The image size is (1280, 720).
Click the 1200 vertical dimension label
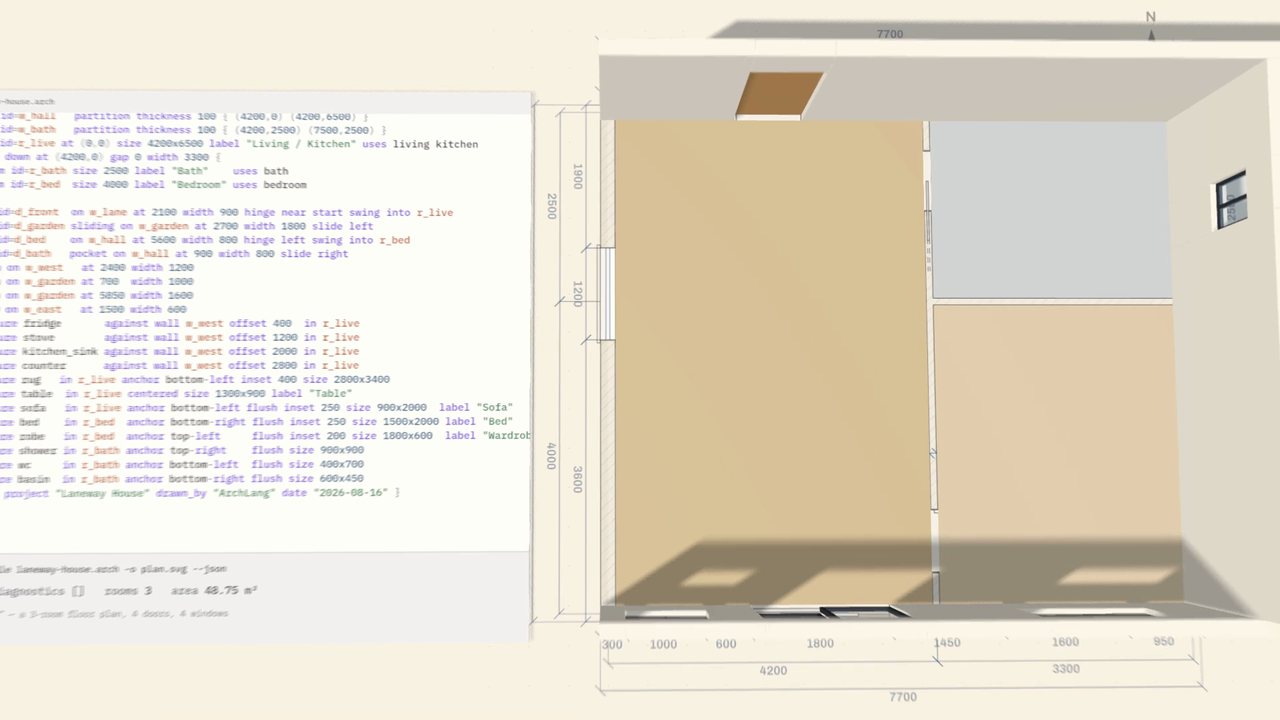(x=577, y=294)
